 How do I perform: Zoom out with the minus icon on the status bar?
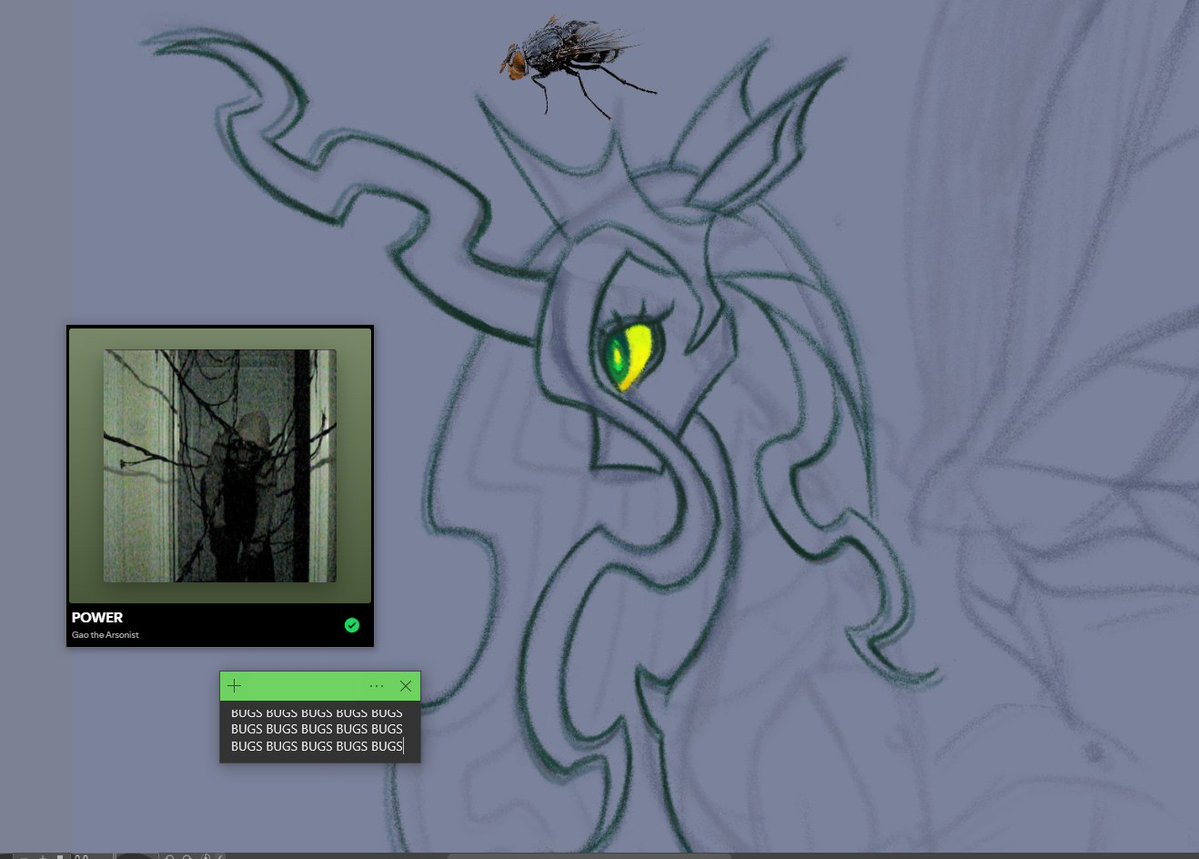point(22,856)
